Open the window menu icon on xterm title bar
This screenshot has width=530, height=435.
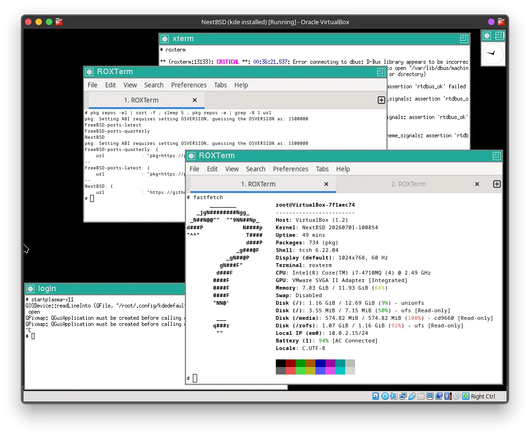point(165,39)
